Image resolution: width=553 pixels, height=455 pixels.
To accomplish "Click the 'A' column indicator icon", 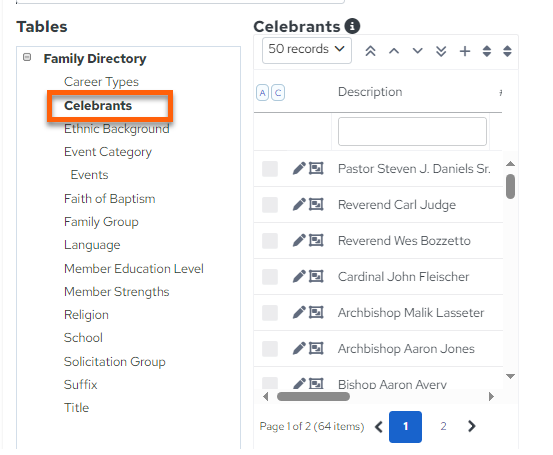I will [x=262, y=93].
